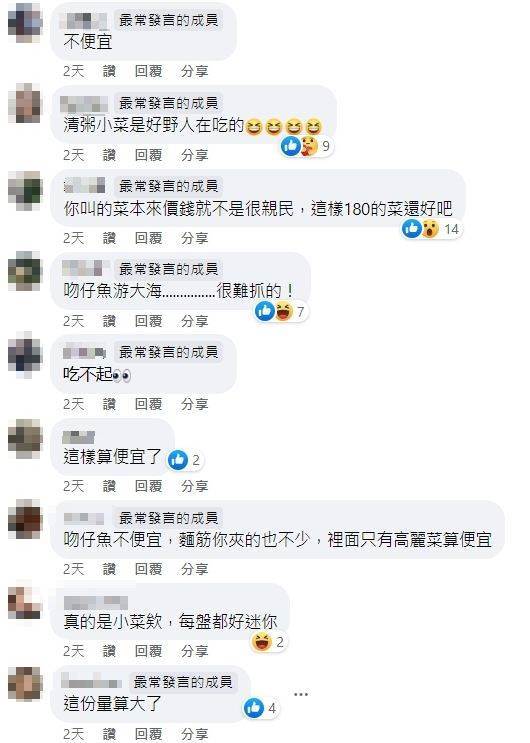Reply to the 清粥小菜是好野人在吃的 comment

coord(148,154)
